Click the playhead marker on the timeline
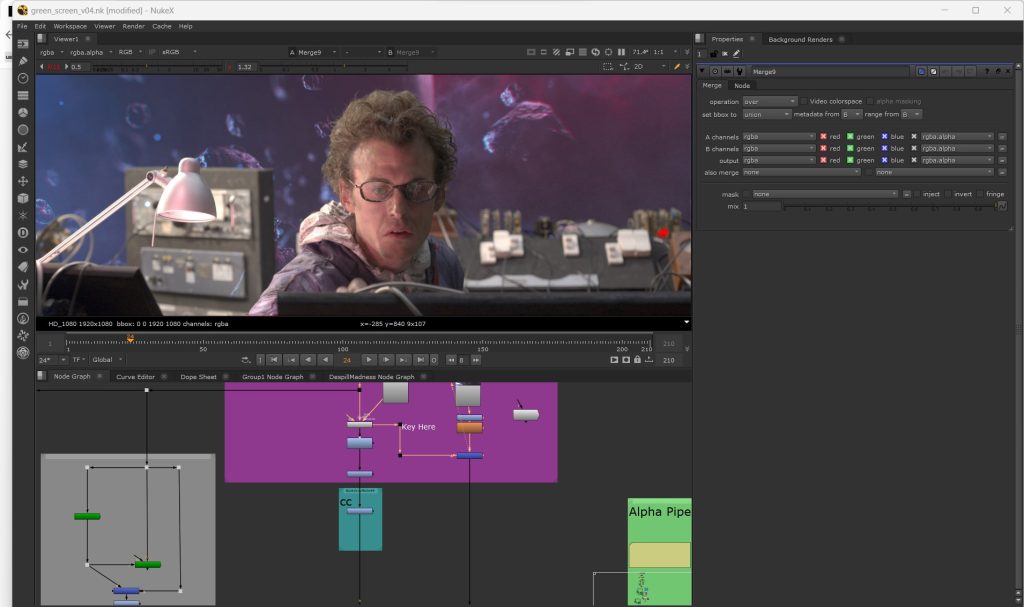This screenshot has height=607, width=1024. (x=131, y=338)
